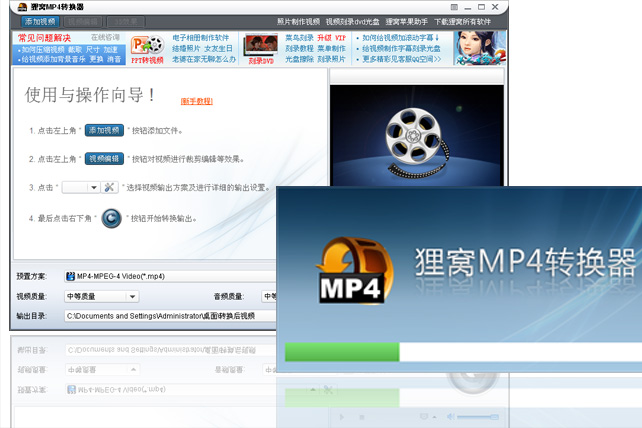Click the 狸窝MP4转换器 splash title text

pyautogui.click(x=525, y=263)
